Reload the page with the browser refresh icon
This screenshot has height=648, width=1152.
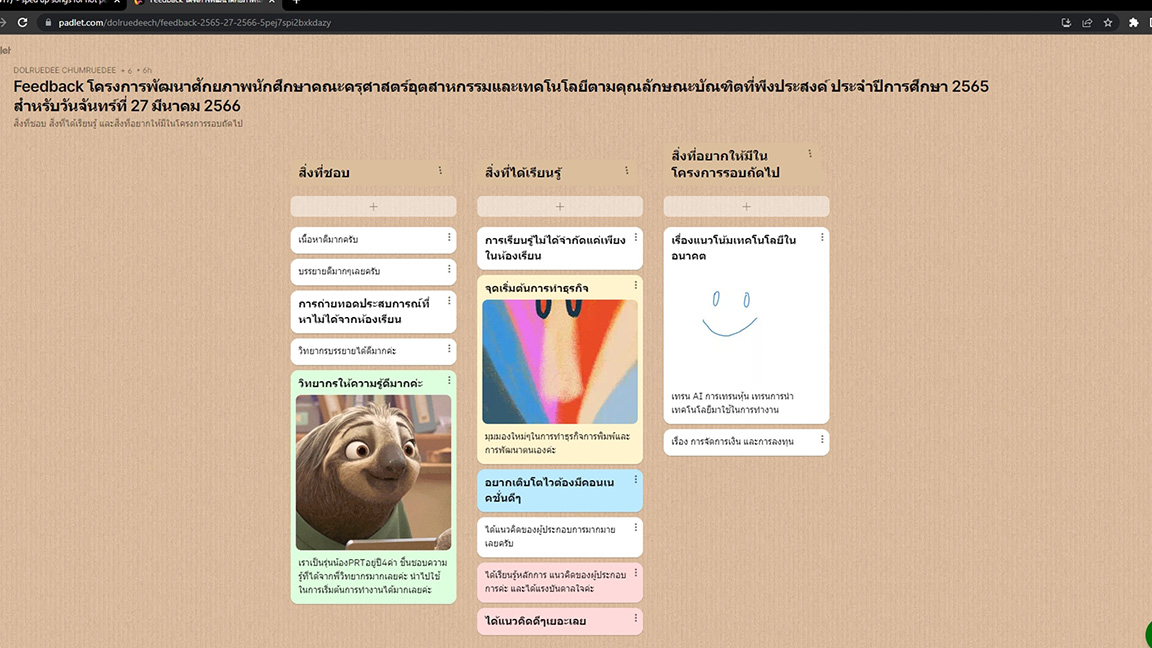pos(23,23)
